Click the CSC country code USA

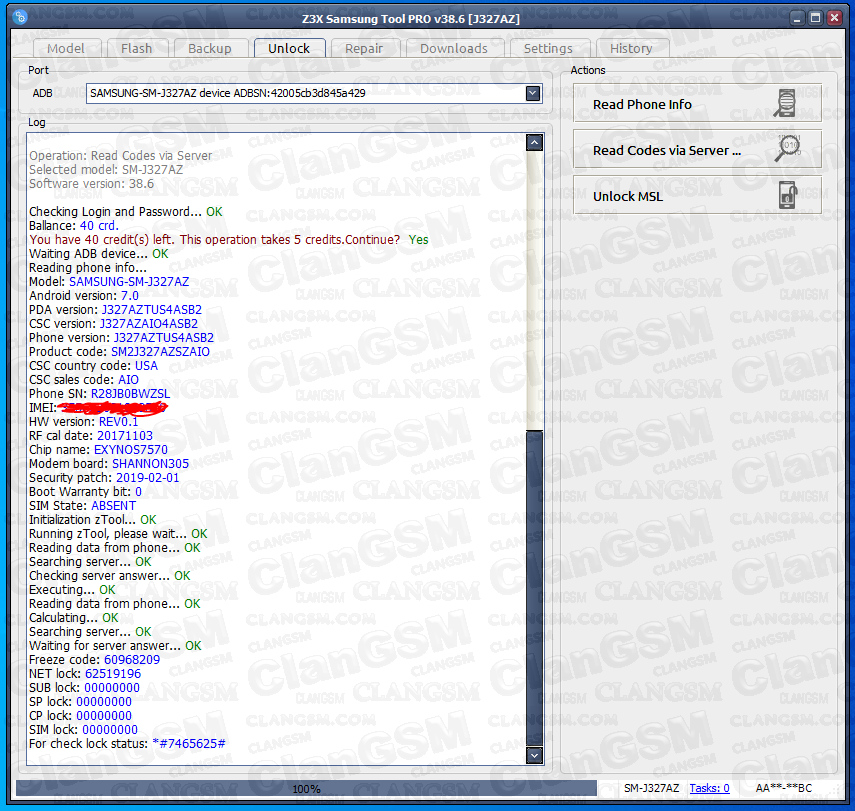[x=146, y=366]
